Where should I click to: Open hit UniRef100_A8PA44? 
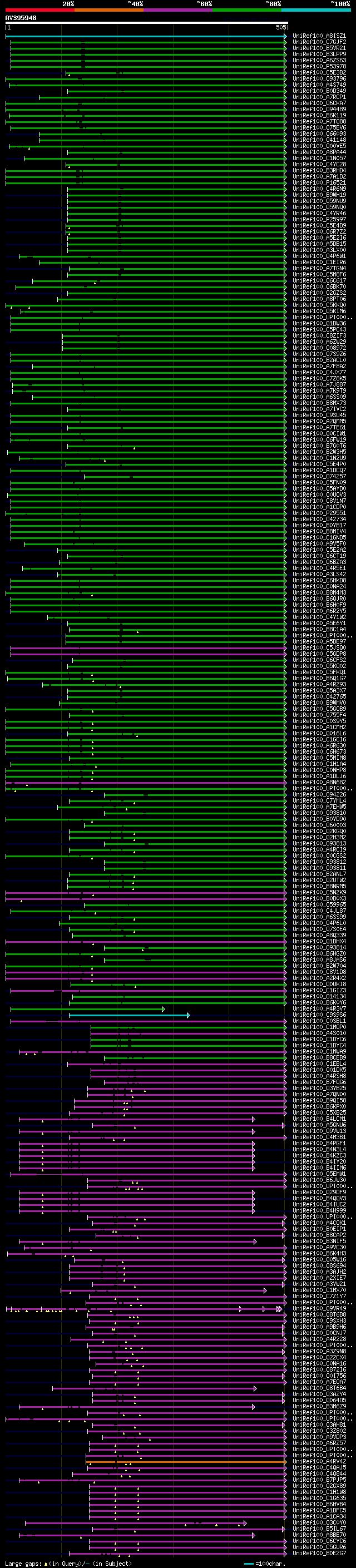319,152
